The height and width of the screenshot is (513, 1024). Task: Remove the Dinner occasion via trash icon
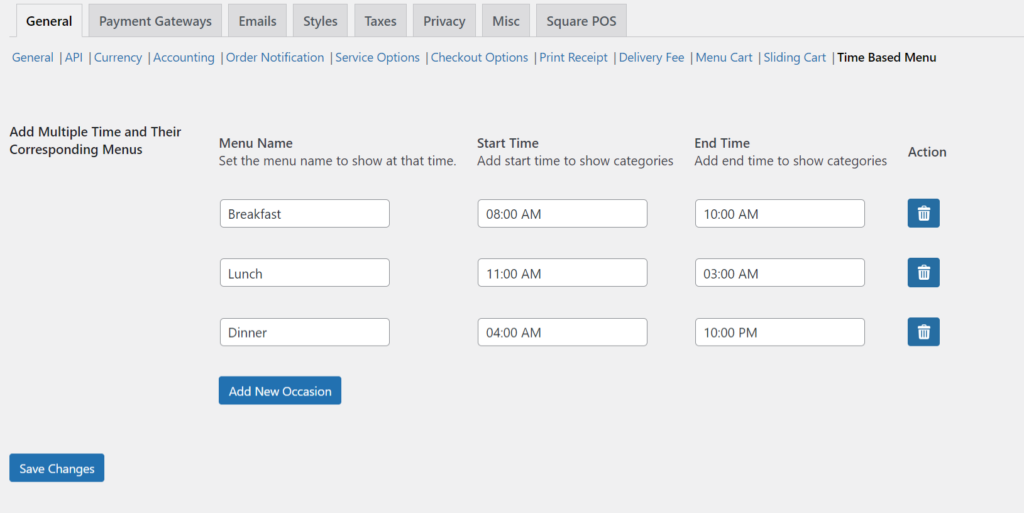(x=923, y=332)
